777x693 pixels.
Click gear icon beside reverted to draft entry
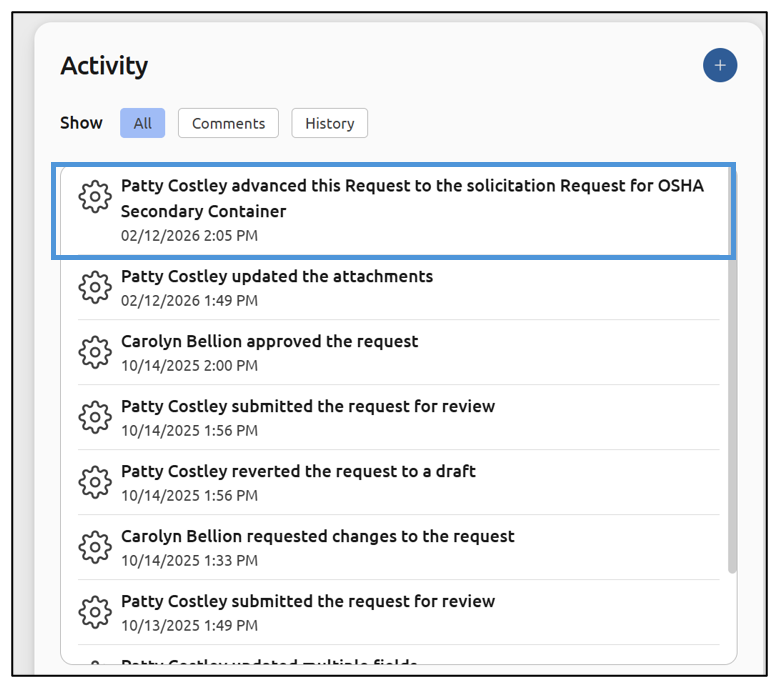95,482
